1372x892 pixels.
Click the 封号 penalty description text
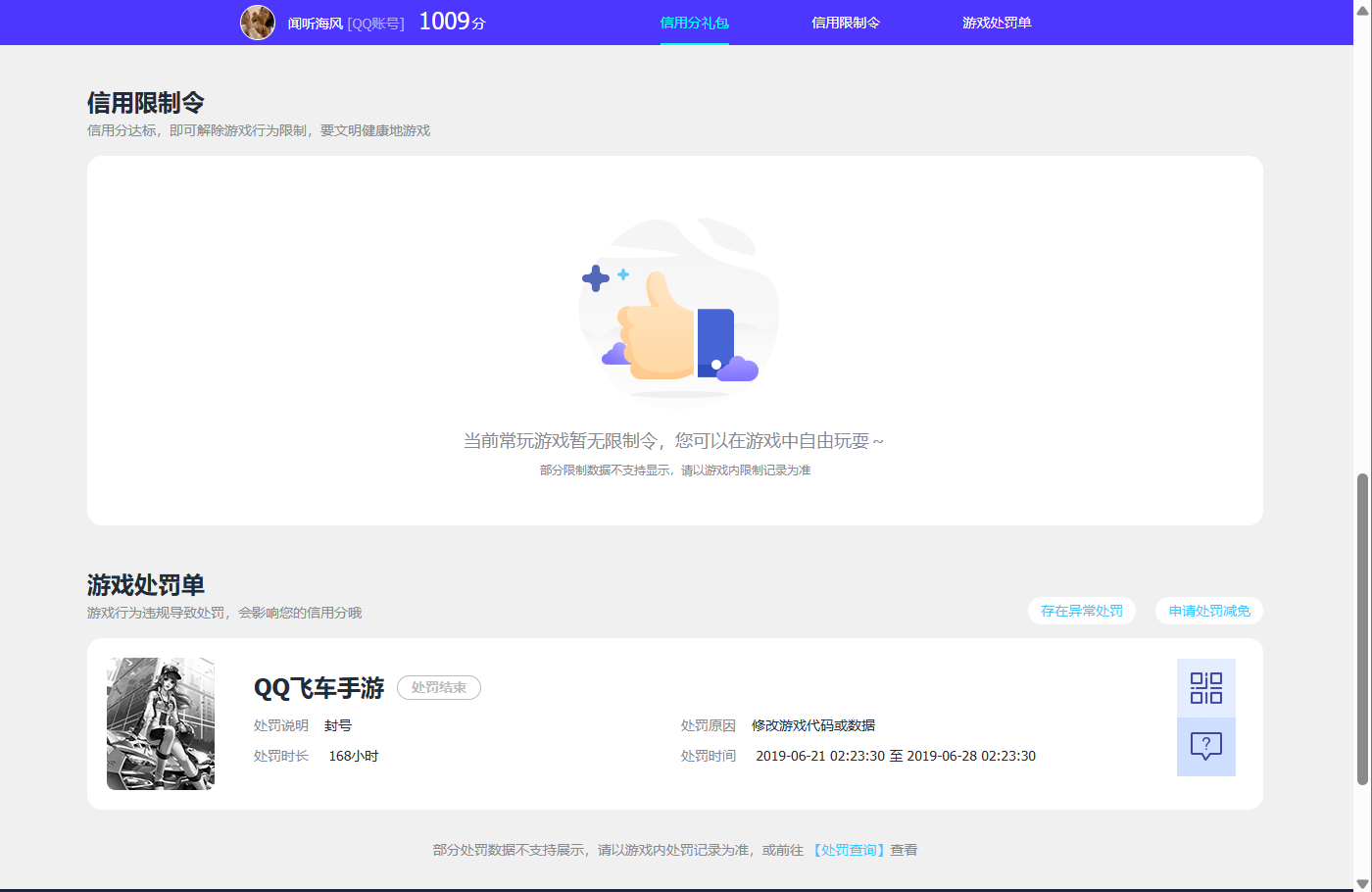(337, 725)
